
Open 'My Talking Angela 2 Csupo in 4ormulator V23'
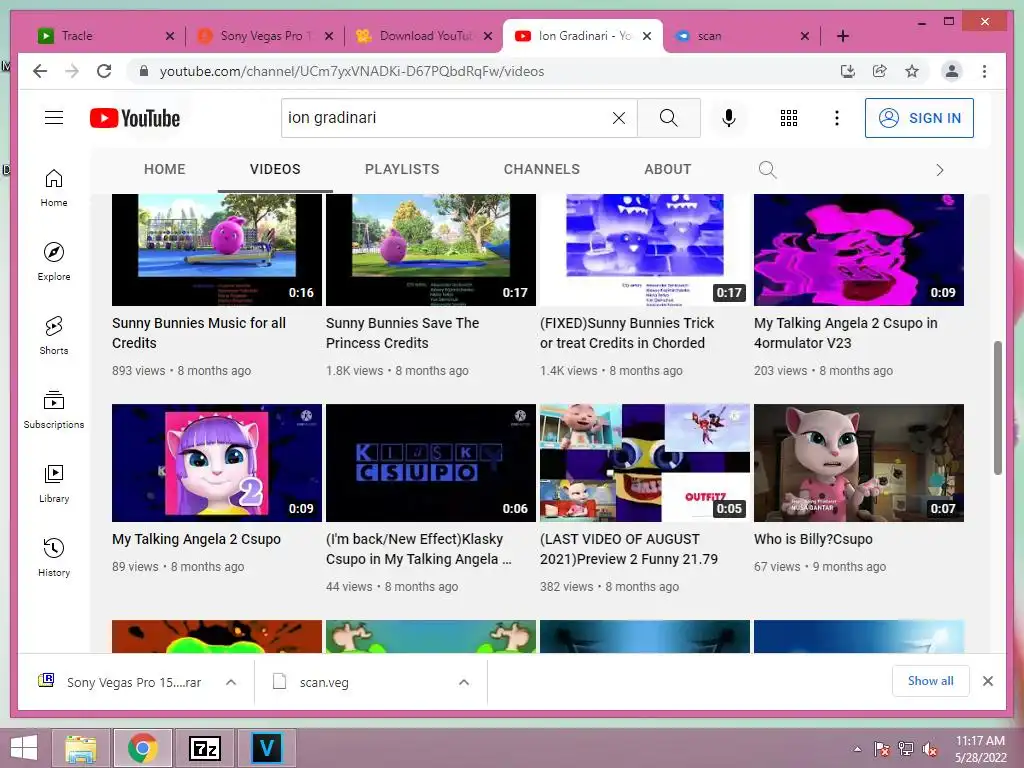[x=845, y=332]
